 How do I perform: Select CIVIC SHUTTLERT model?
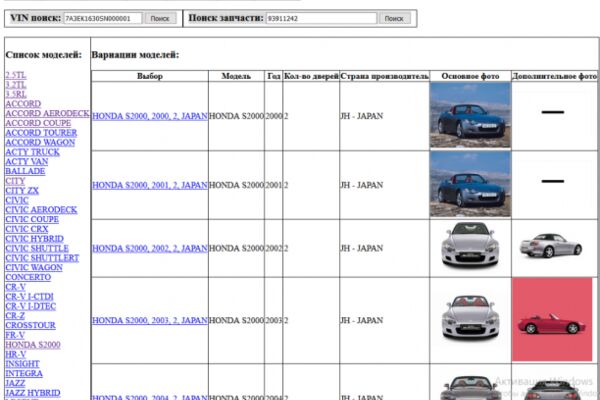point(42,258)
